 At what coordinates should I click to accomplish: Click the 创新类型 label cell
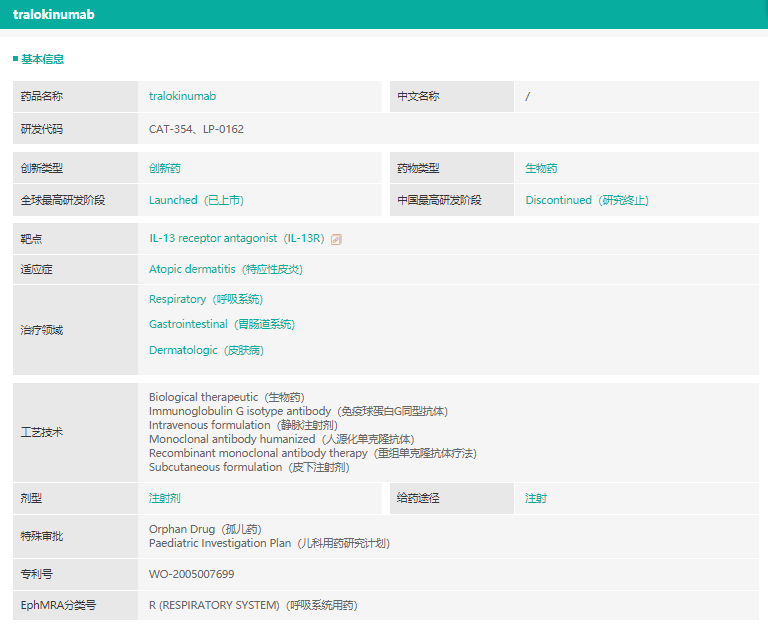(75, 168)
